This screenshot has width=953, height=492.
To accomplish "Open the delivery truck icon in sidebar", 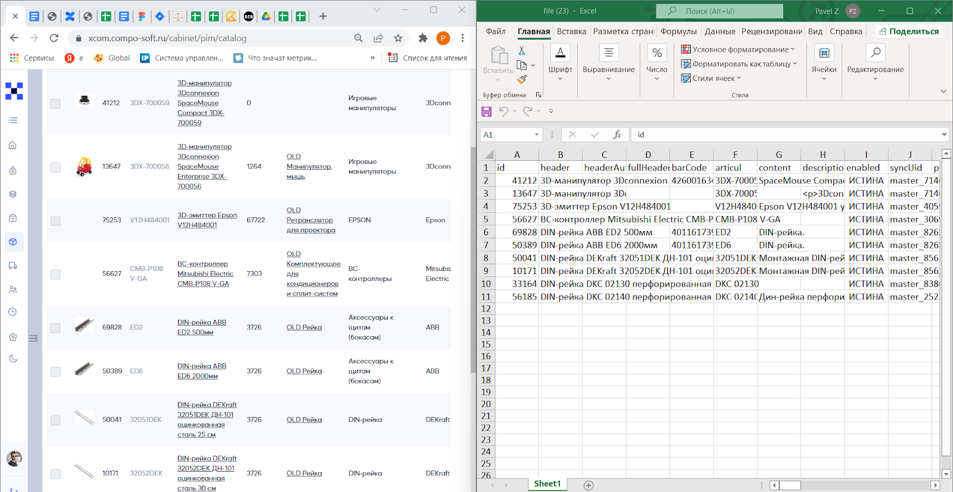I will (13, 265).
